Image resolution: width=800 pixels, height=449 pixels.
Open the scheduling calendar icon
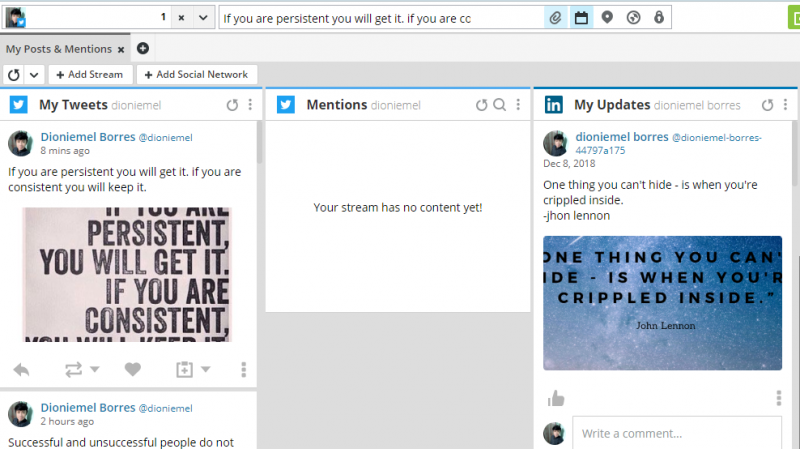pyautogui.click(x=581, y=18)
